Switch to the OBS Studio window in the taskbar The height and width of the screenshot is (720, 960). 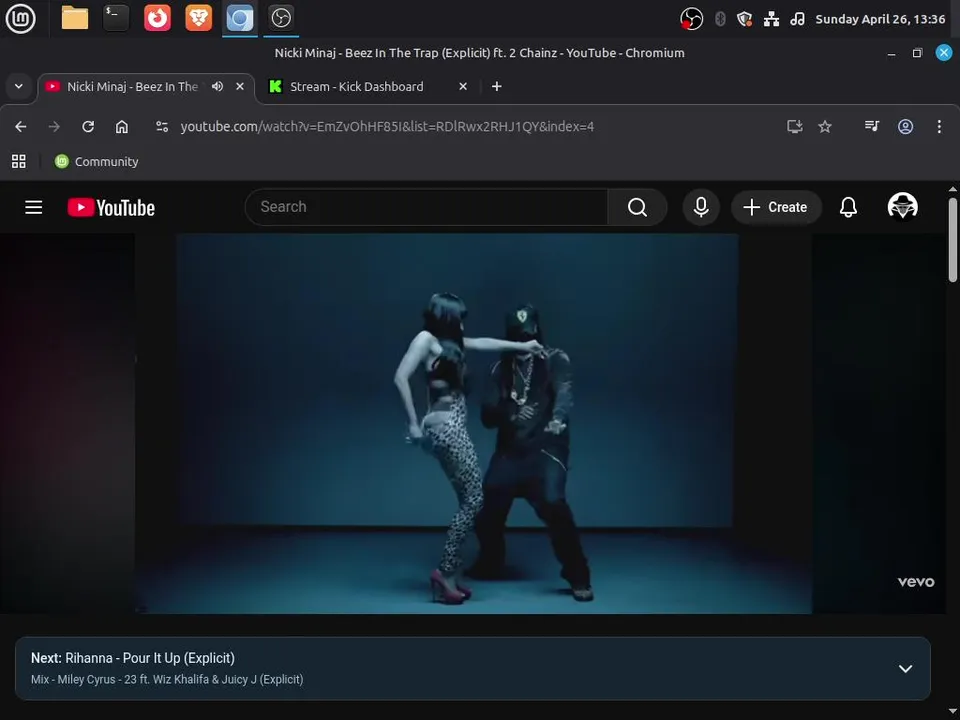281,18
